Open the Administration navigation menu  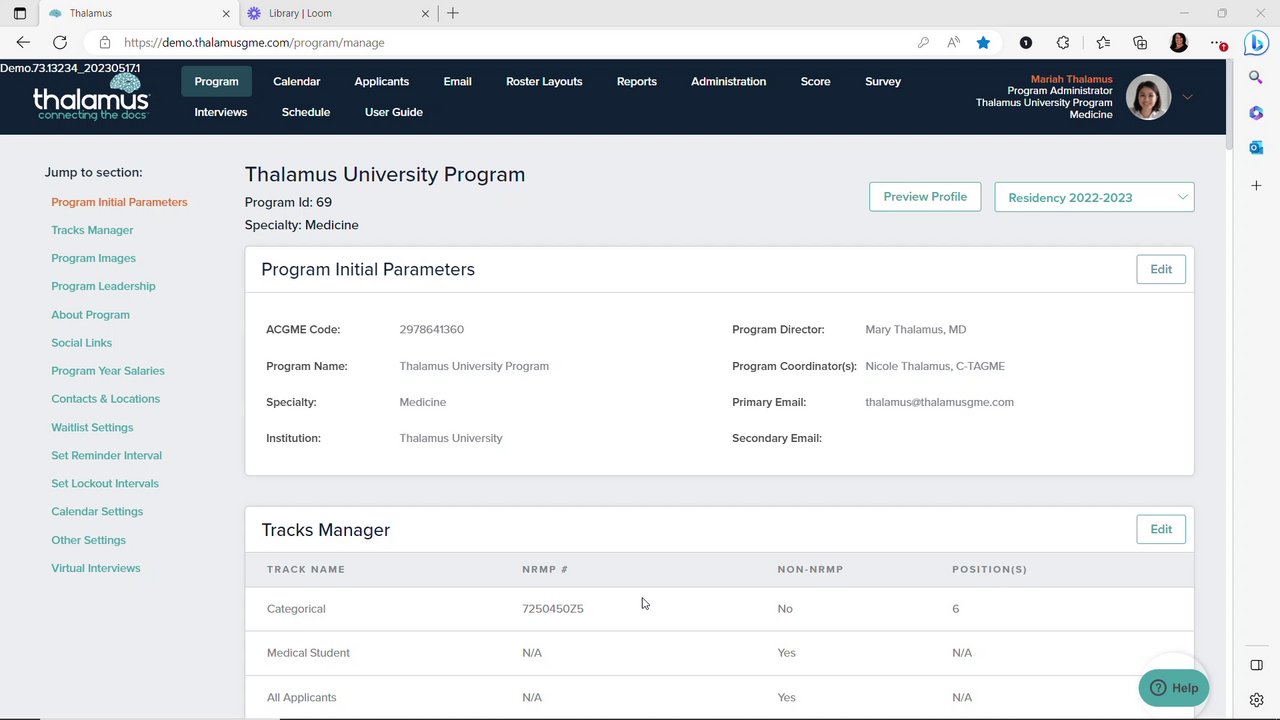[x=728, y=82]
